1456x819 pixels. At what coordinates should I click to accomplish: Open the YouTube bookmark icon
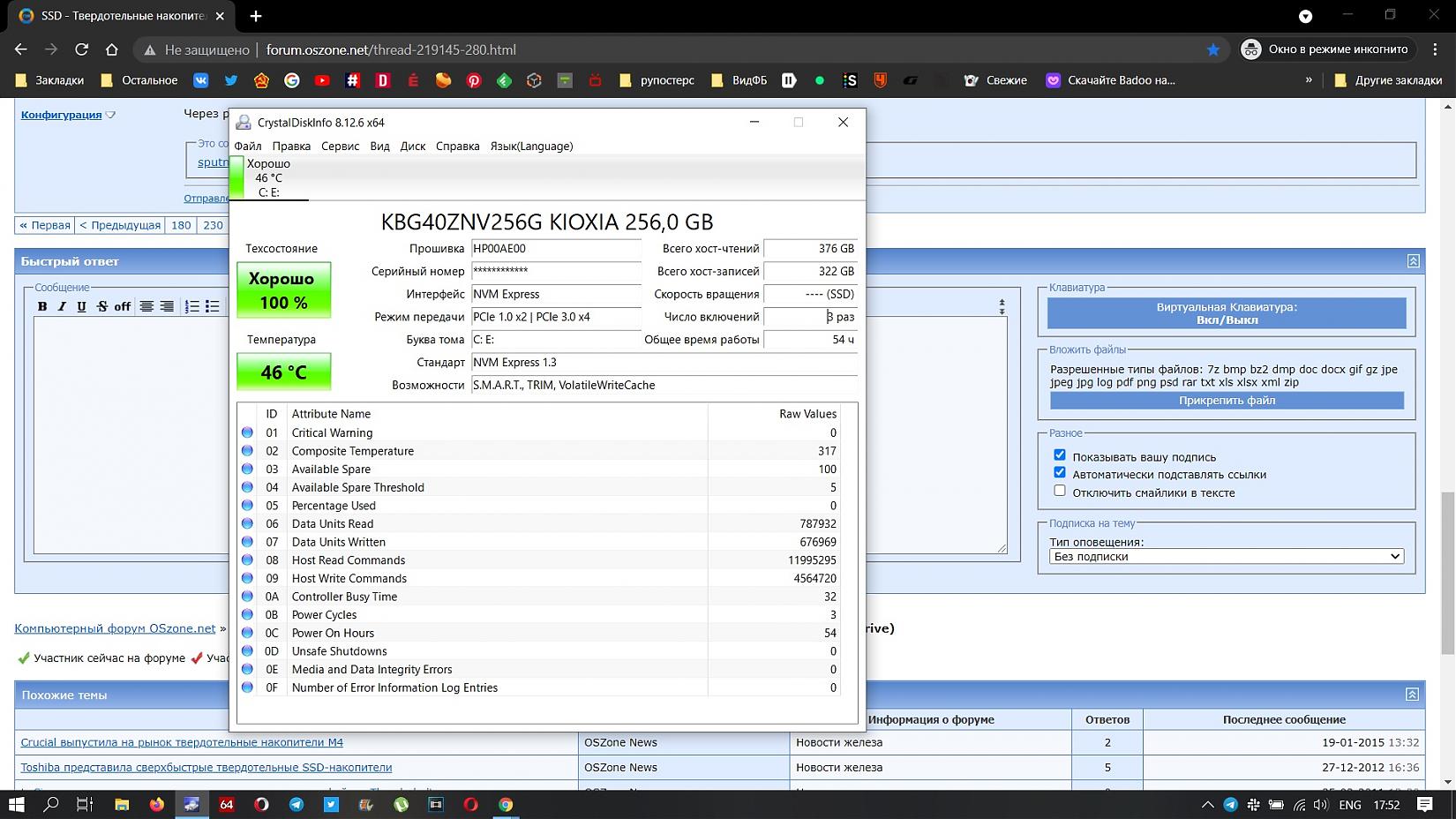tap(322, 80)
